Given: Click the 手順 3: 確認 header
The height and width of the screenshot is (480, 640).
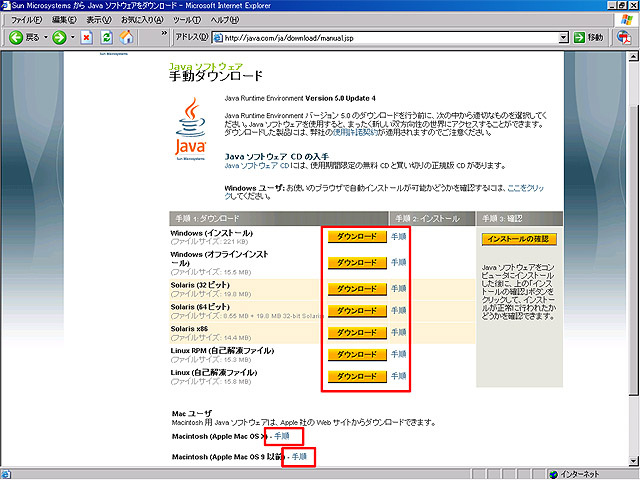Looking at the screenshot, I should (x=520, y=219).
